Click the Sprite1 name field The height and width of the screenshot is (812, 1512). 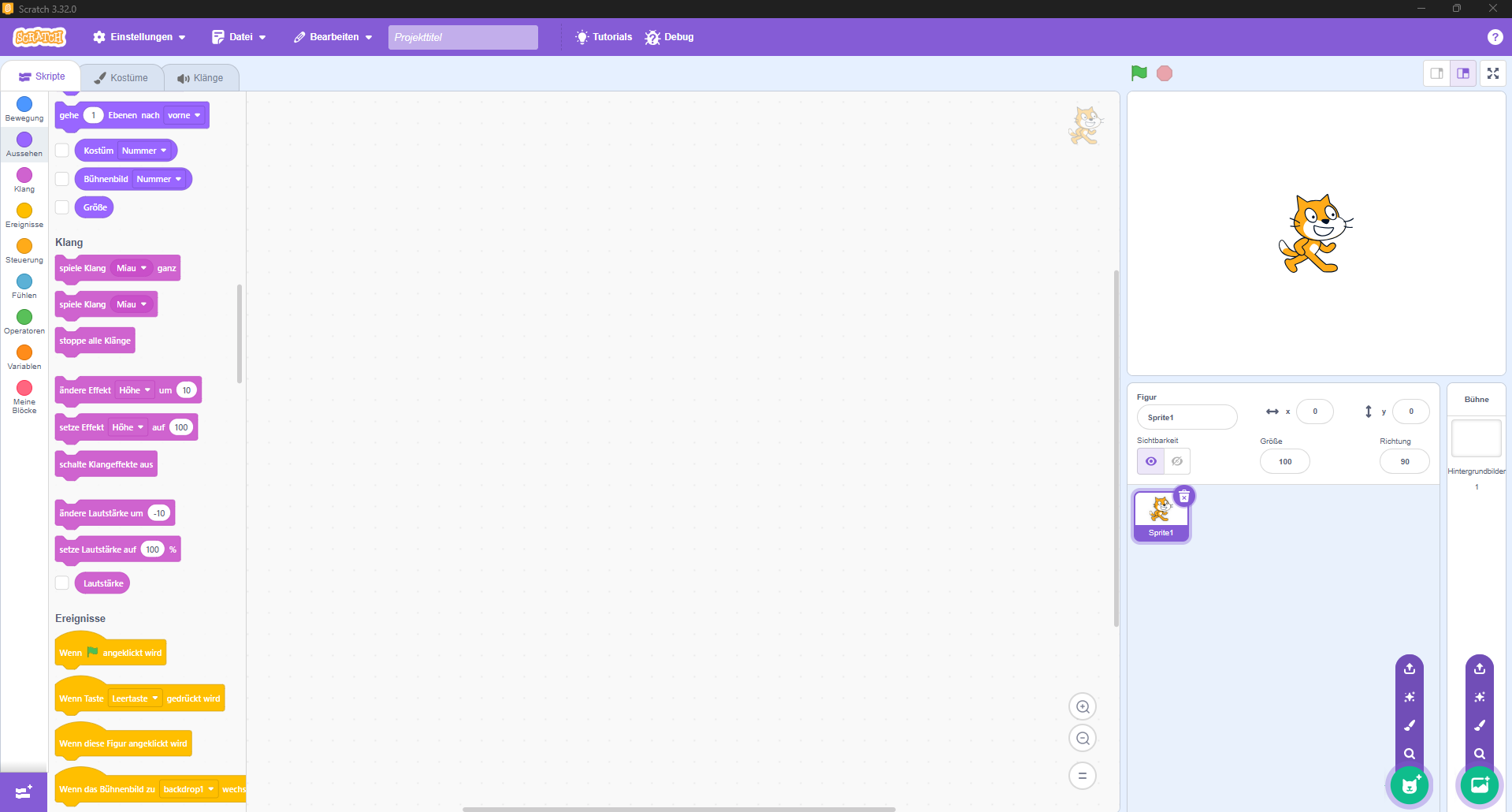[1187, 417]
